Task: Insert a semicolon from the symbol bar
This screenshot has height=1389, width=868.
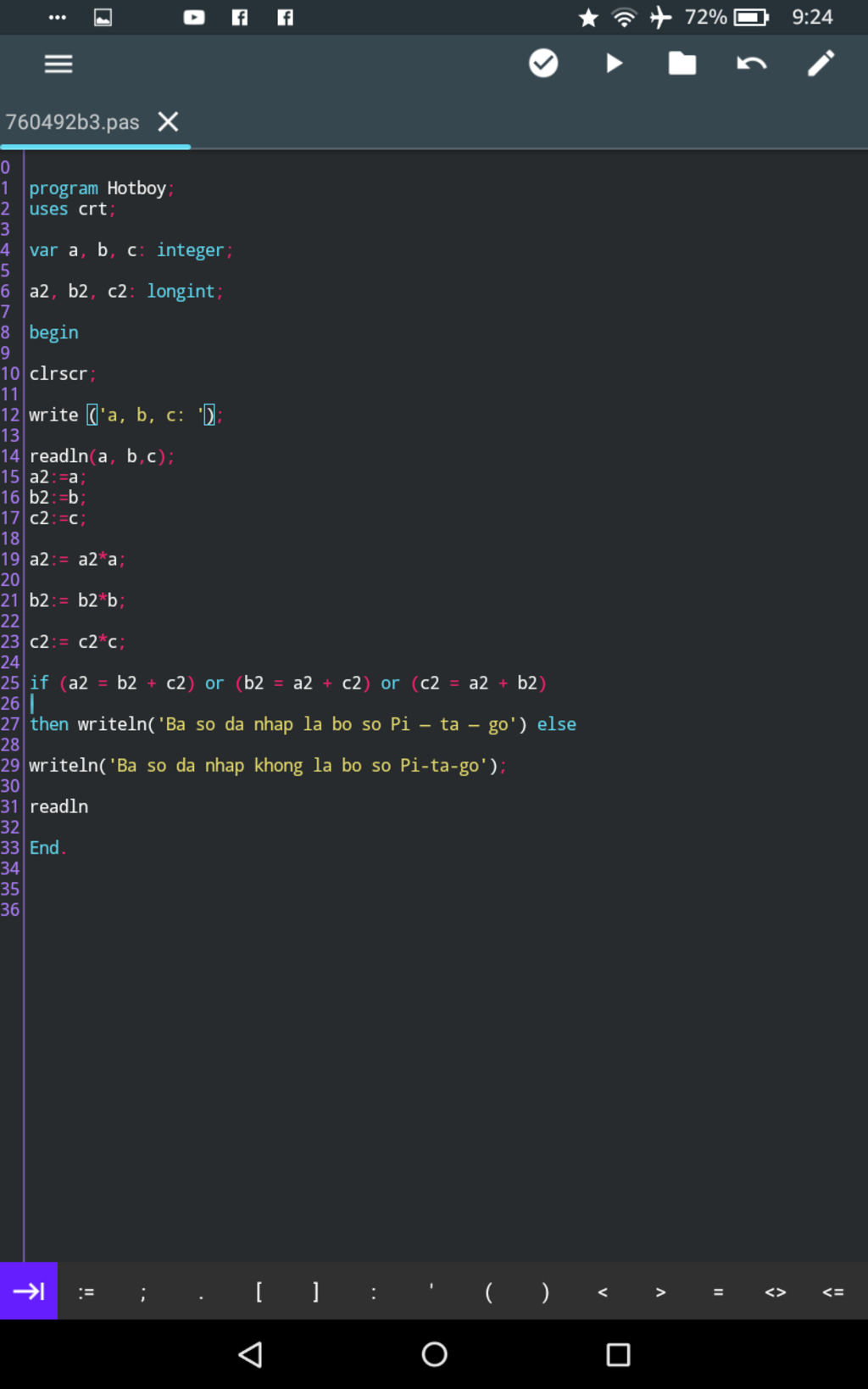Action: [x=143, y=1292]
